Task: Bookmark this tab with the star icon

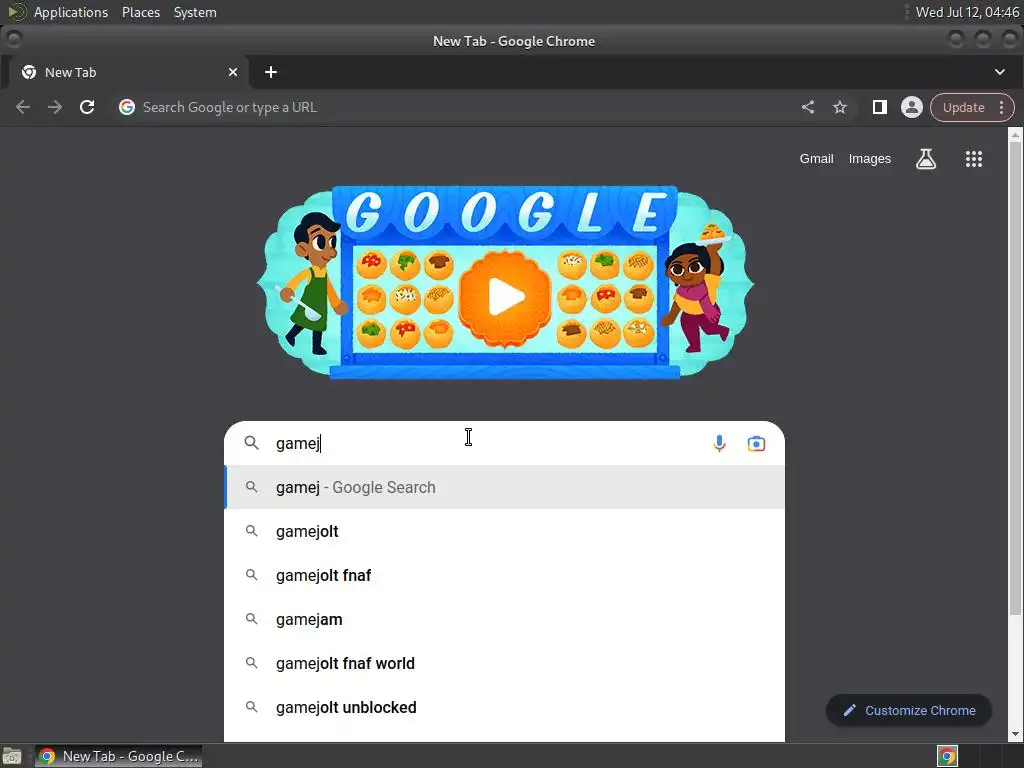Action: tap(840, 107)
